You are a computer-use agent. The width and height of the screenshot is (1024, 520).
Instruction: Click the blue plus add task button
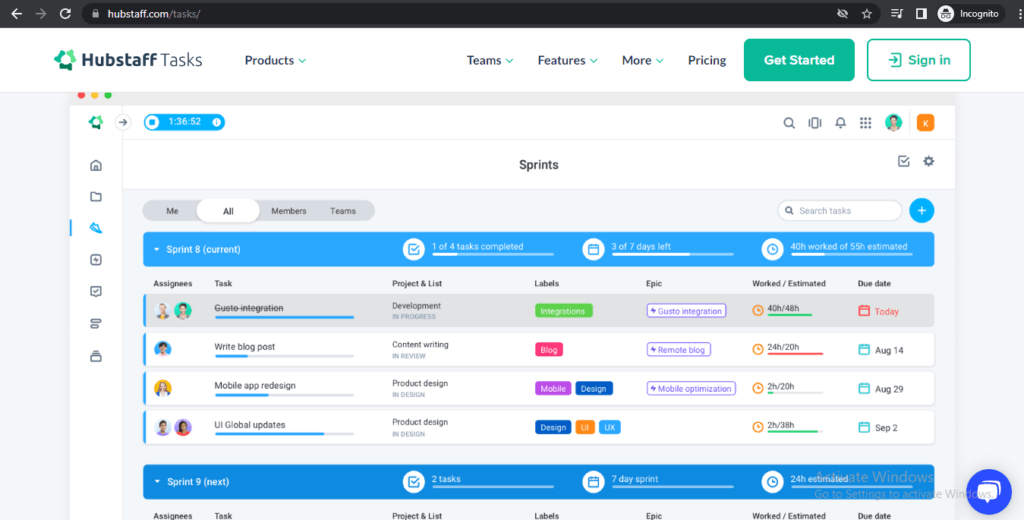click(x=921, y=210)
